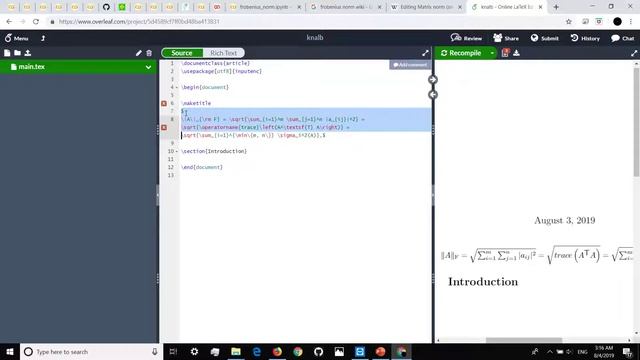The width and height of the screenshot is (640, 360).
Task: Open the logs and output files icon
Action: click(x=505, y=53)
